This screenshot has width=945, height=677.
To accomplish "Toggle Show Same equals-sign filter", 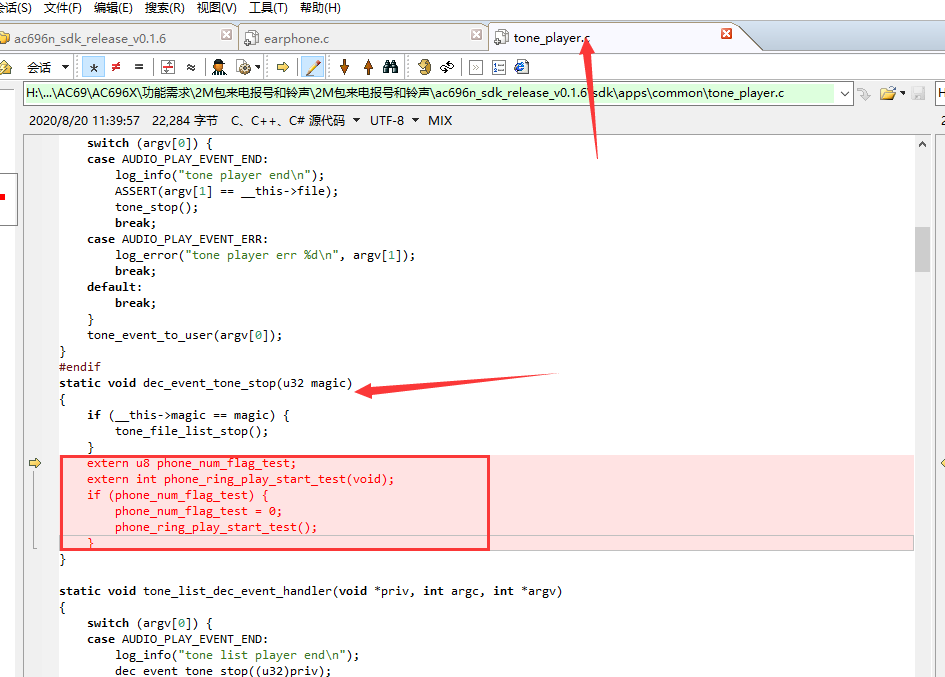I will click(x=139, y=67).
